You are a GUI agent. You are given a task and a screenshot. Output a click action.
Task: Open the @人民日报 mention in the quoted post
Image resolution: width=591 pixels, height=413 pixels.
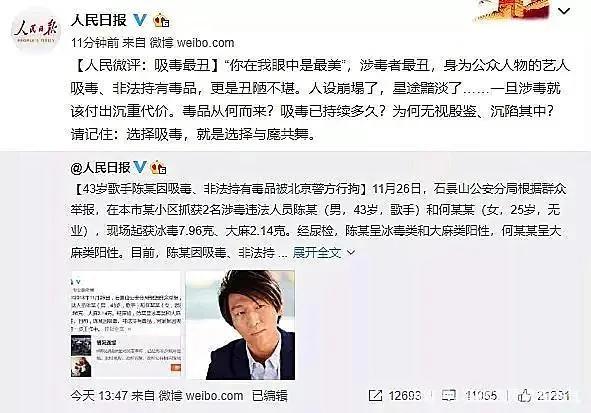pos(100,167)
